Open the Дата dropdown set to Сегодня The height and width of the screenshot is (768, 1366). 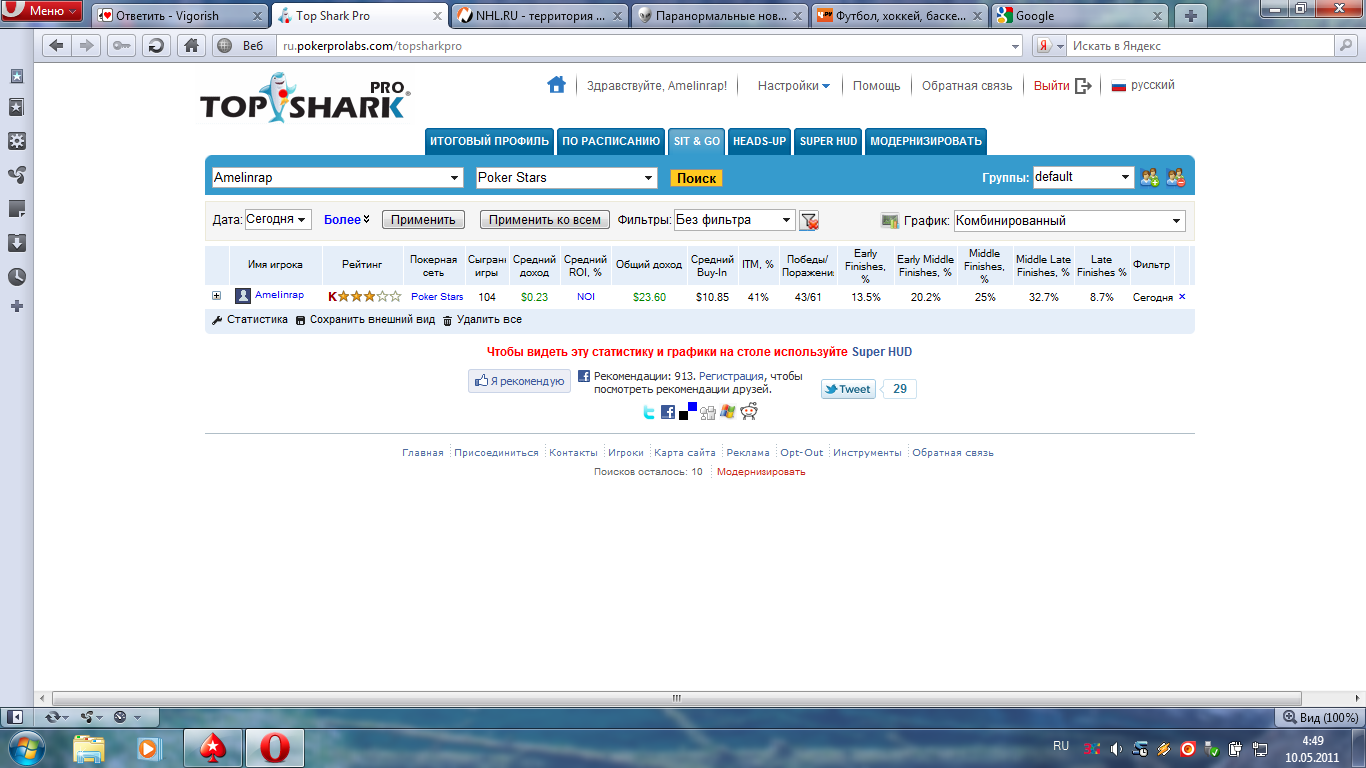[278, 220]
